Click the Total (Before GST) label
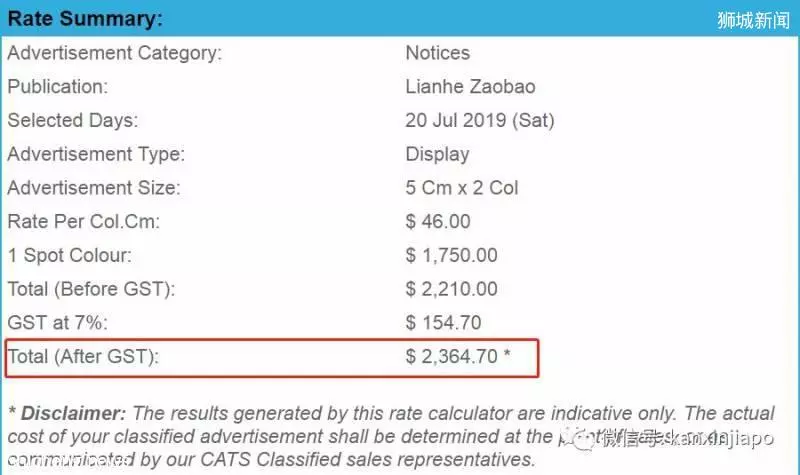The width and height of the screenshot is (800, 475). point(91,289)
